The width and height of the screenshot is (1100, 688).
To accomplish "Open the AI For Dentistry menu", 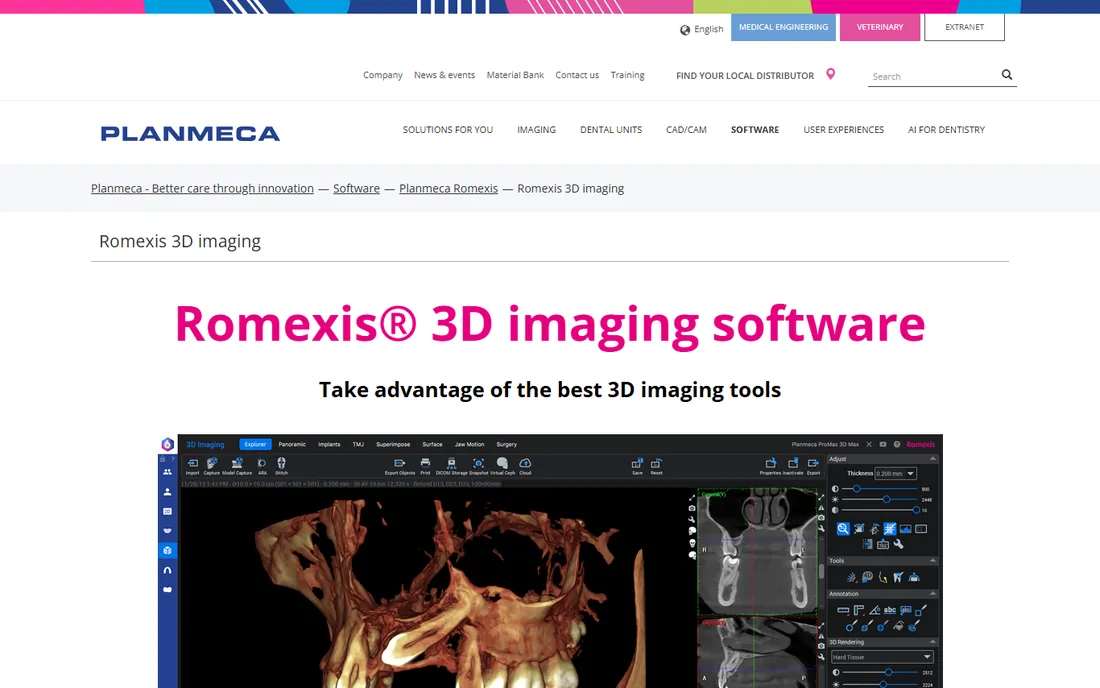I will (946, 130).
